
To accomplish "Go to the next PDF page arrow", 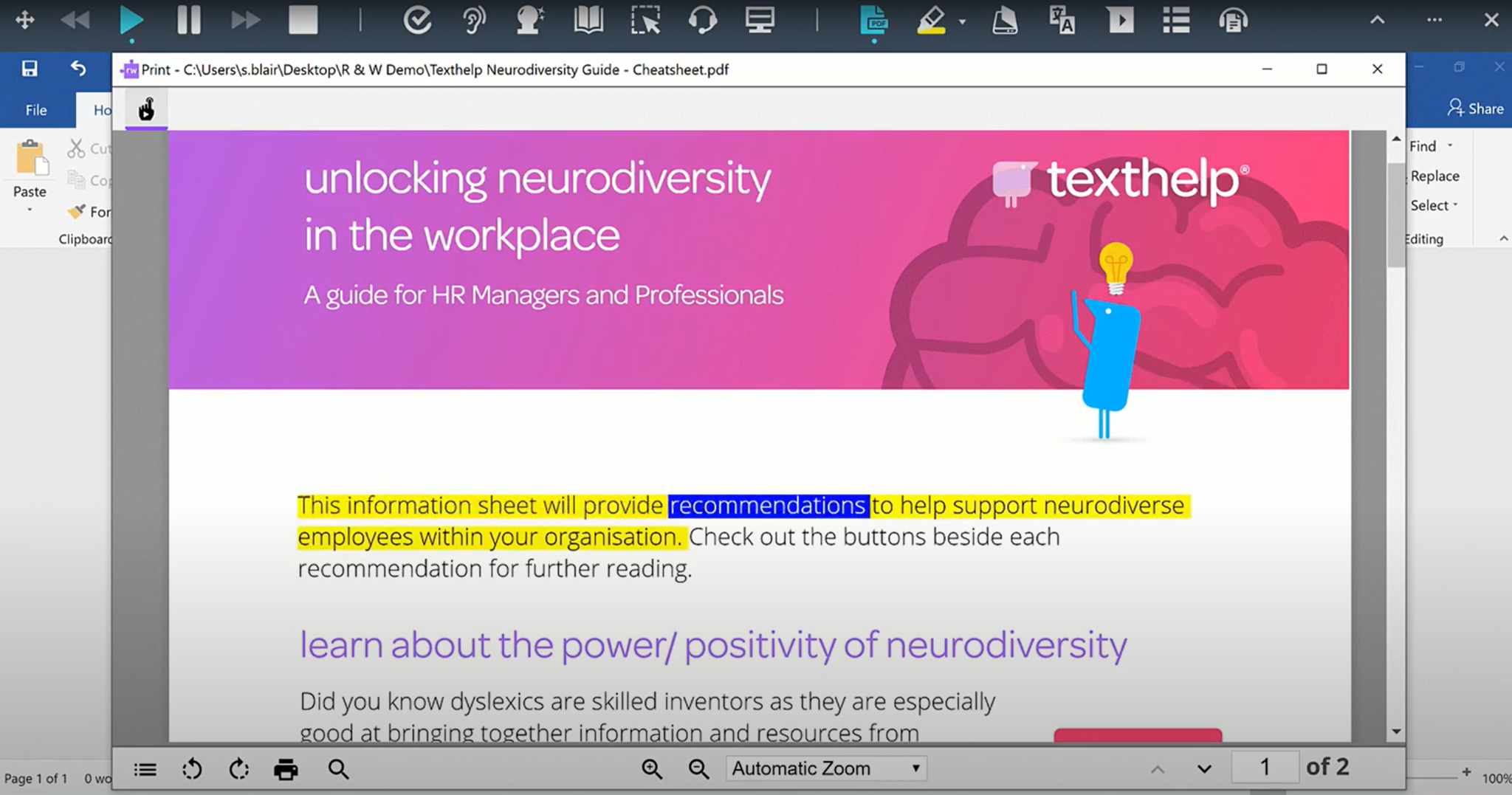I will 1204,768.
